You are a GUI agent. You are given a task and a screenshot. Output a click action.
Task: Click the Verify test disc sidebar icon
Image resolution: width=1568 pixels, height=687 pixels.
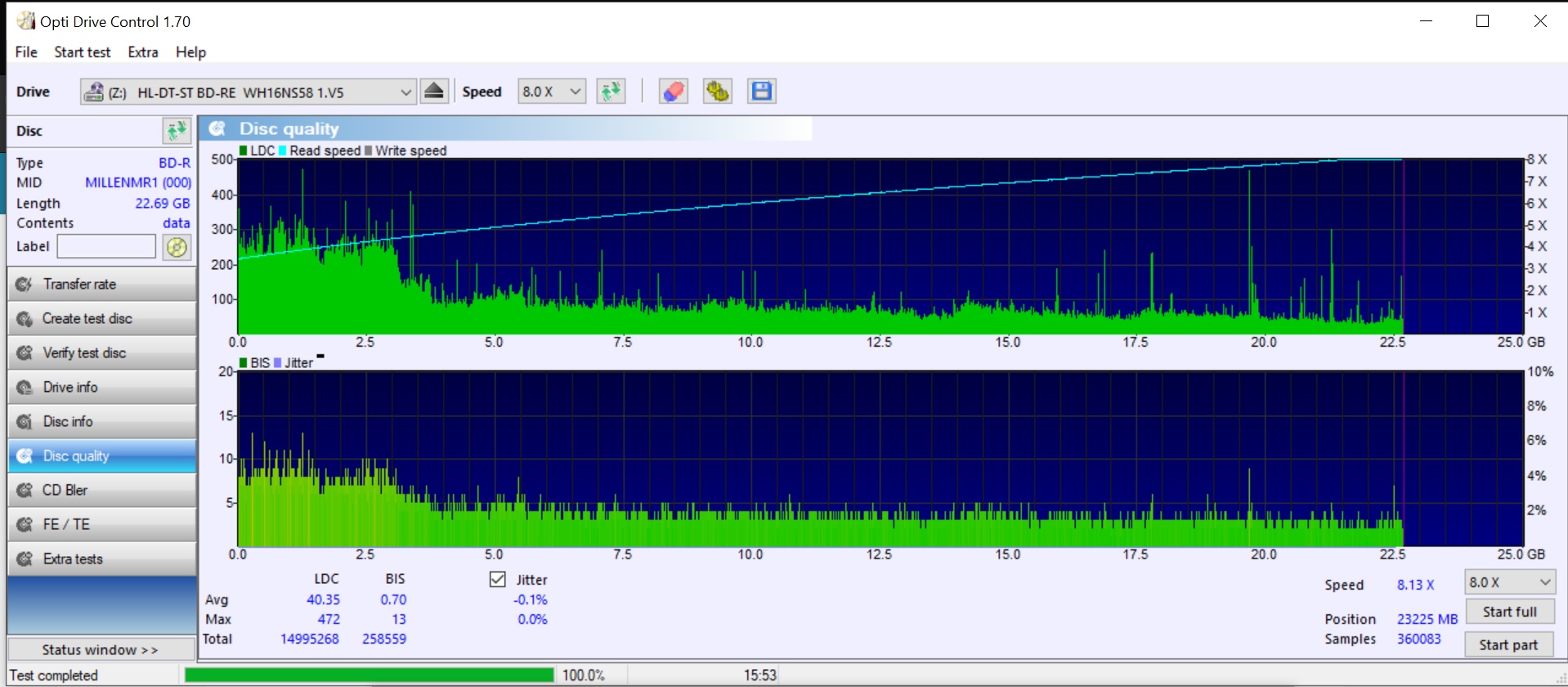tap(25, 353)
